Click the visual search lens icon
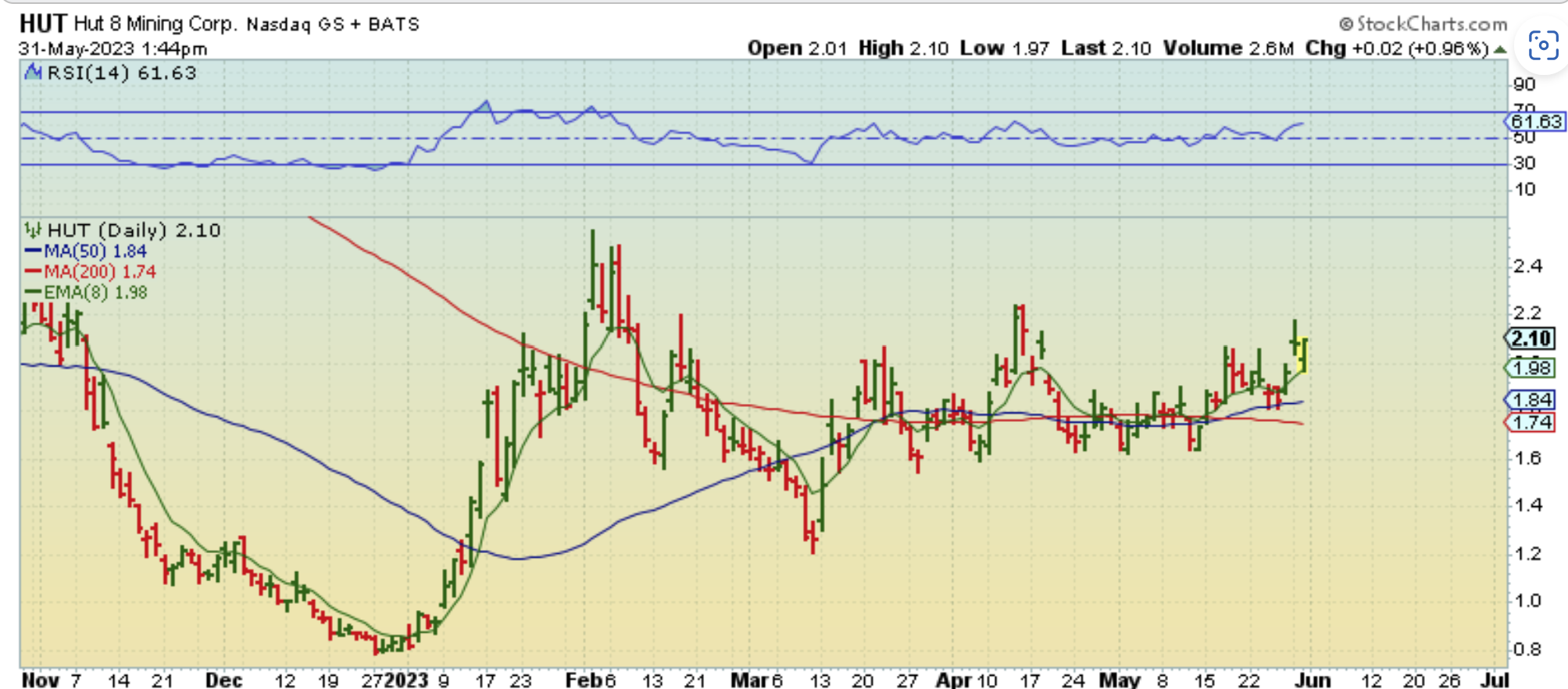 [1542, 46]
